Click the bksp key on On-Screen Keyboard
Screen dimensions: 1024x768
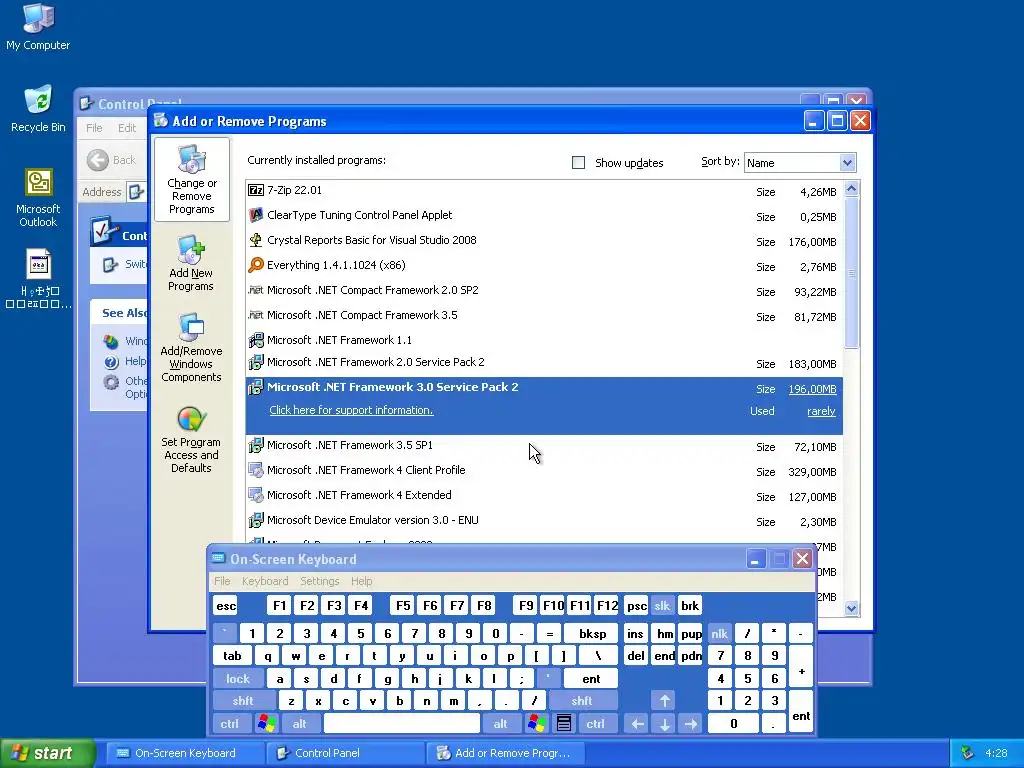click(x=592, y=633)
